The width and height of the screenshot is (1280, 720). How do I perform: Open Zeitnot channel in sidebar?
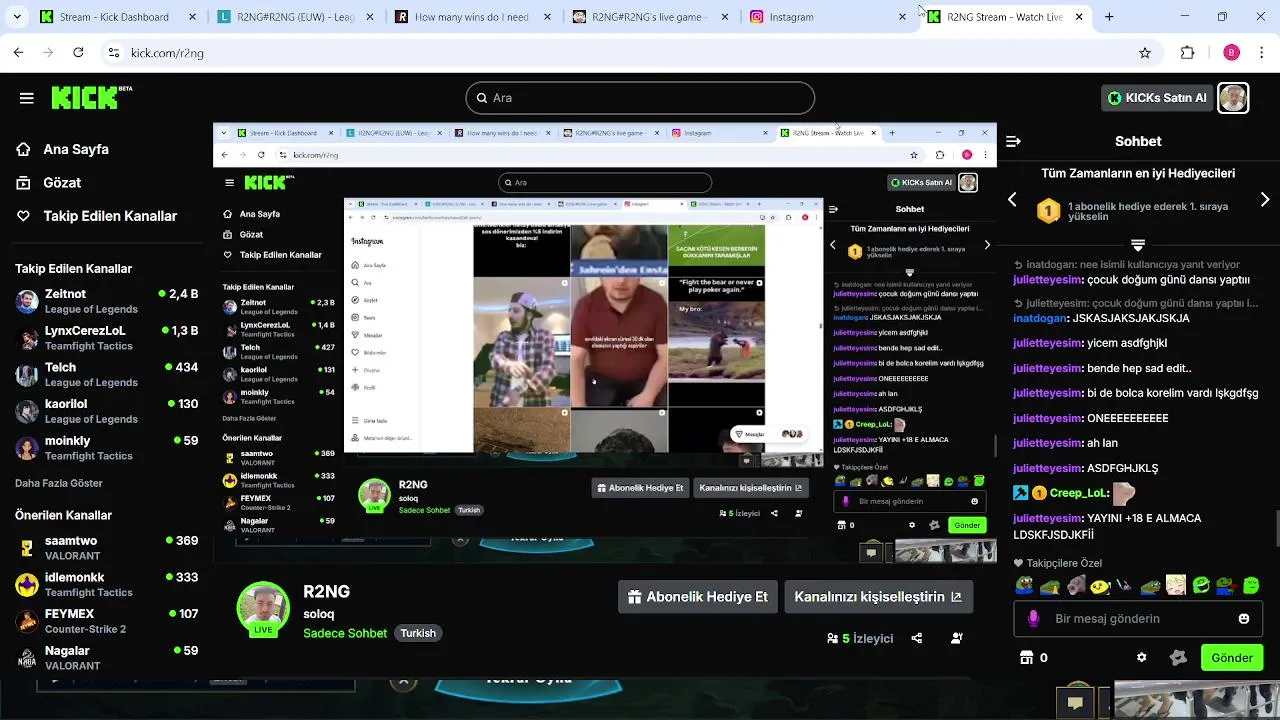click(106, 301)
